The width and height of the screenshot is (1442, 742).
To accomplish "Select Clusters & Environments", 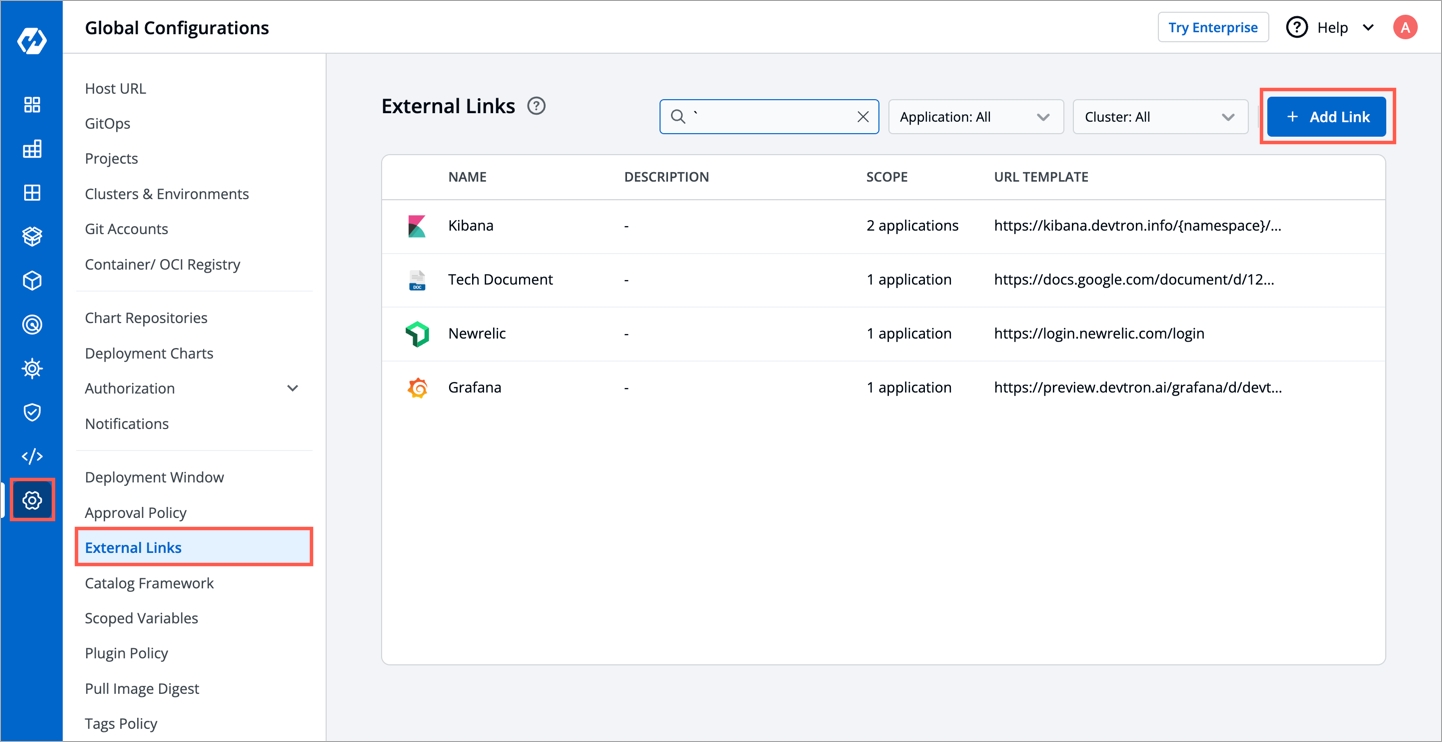I will click(x=167, y=194).
